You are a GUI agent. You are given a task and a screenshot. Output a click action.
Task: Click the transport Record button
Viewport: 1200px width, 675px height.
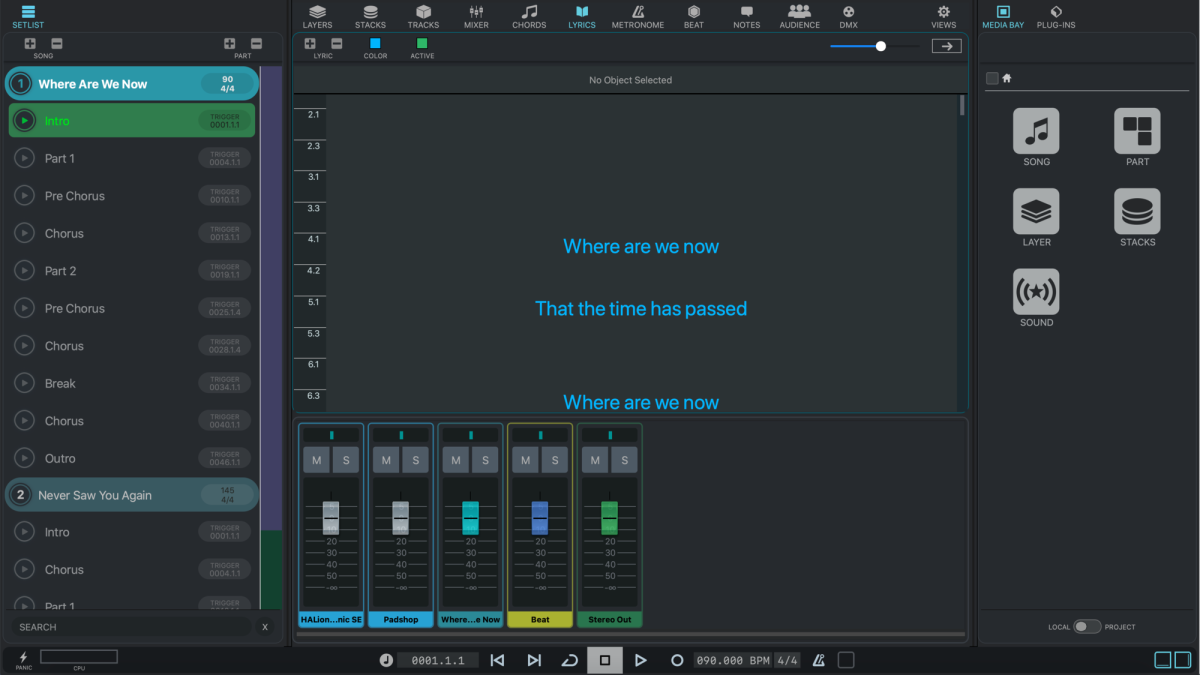(x=677, y=660)
